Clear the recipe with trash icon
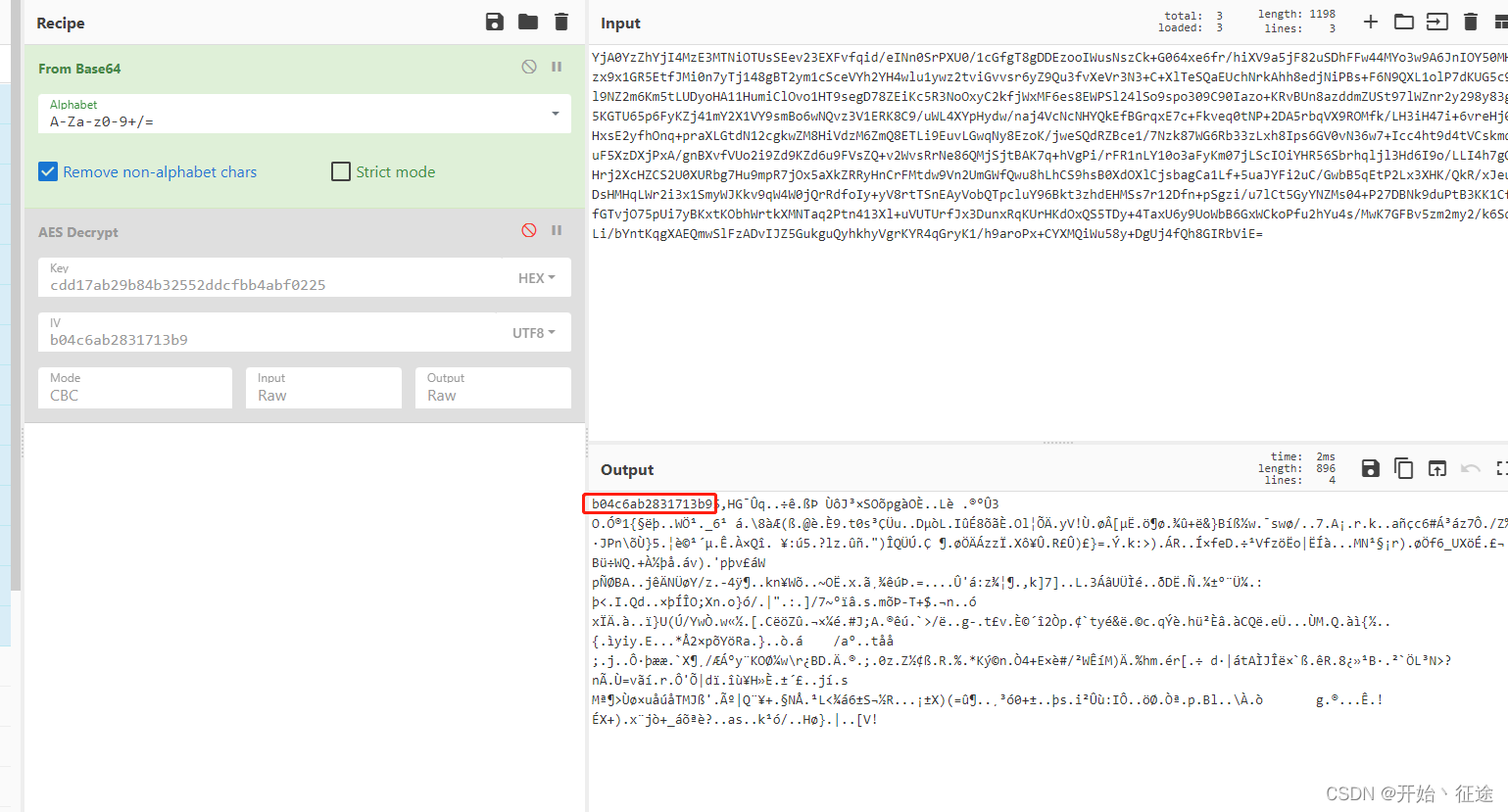1508x812 pixels. tap(561, 22)
